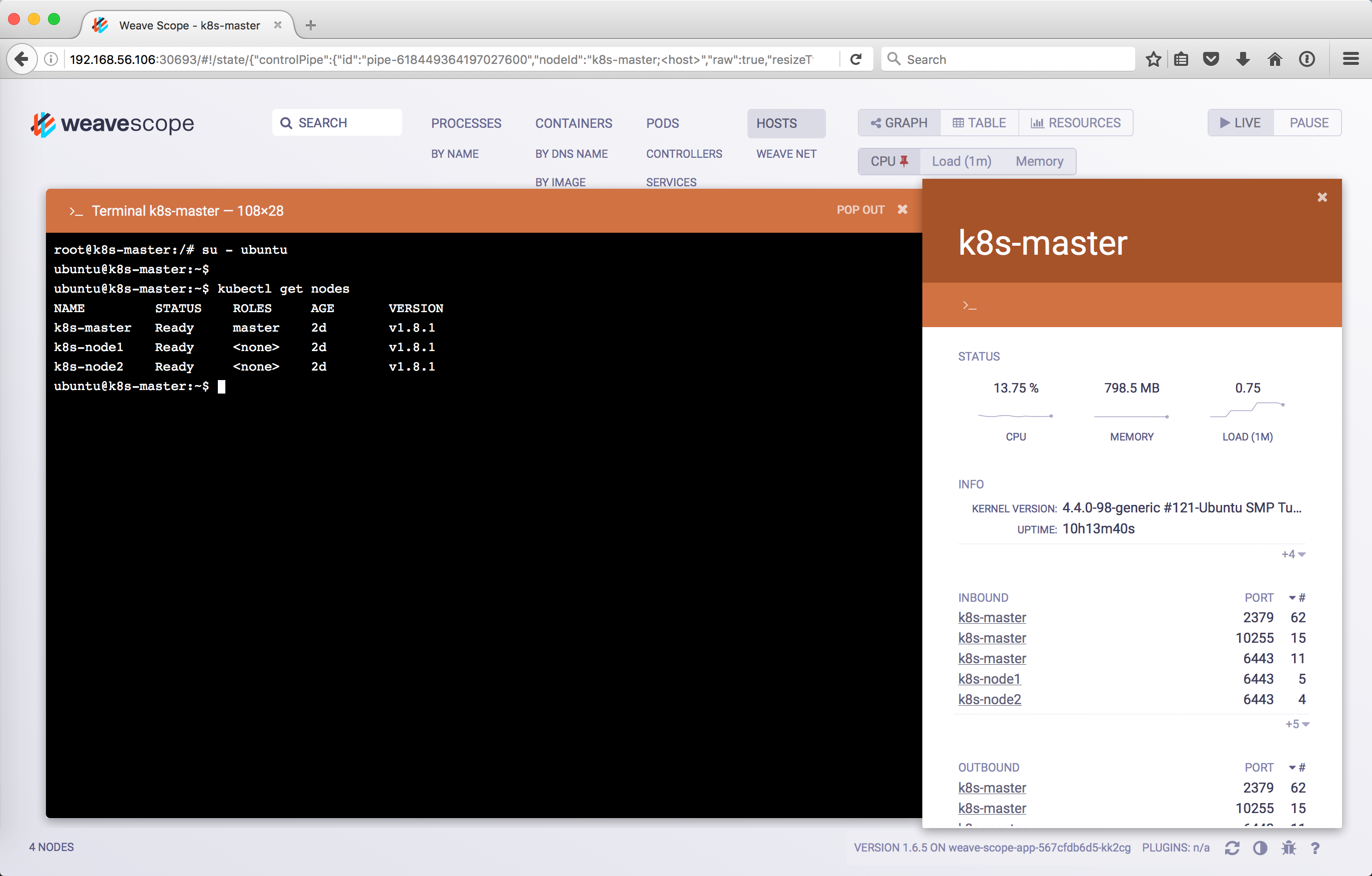The image size is (1372, 876).
Task: Click the refresh icon in the footer
Action: coord(1232,848)
